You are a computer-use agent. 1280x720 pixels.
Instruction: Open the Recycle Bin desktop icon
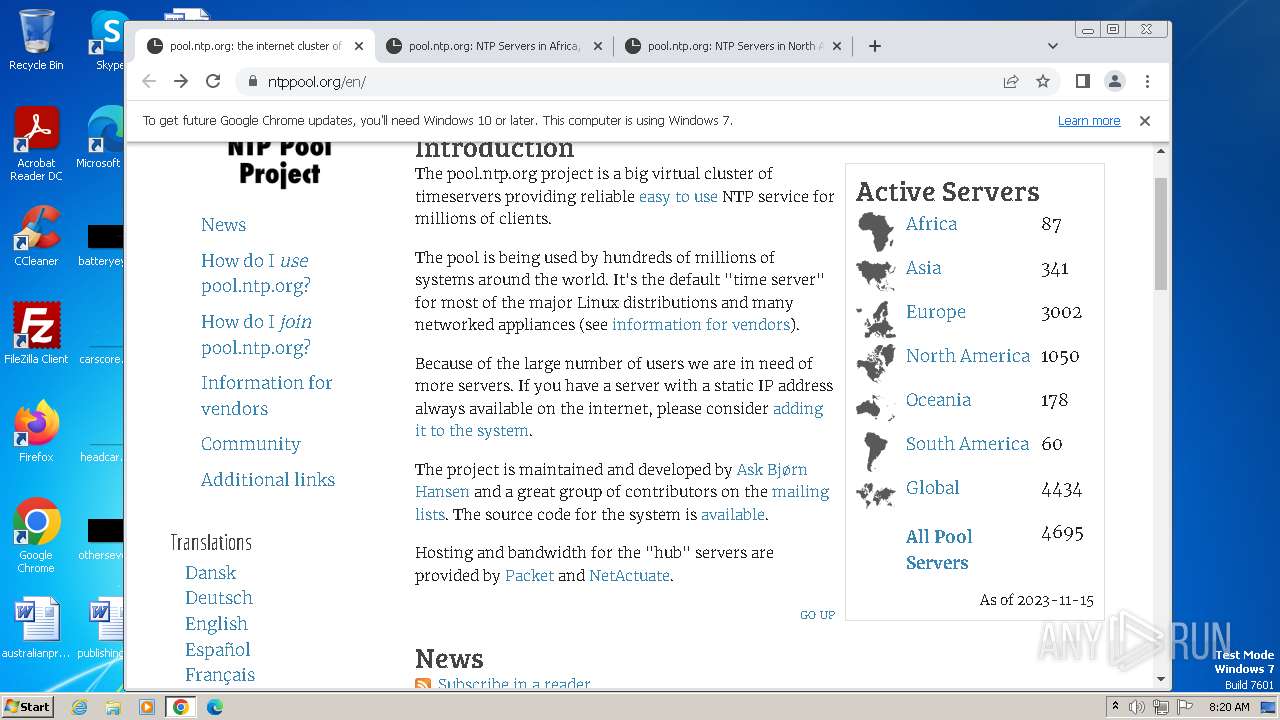36,40
